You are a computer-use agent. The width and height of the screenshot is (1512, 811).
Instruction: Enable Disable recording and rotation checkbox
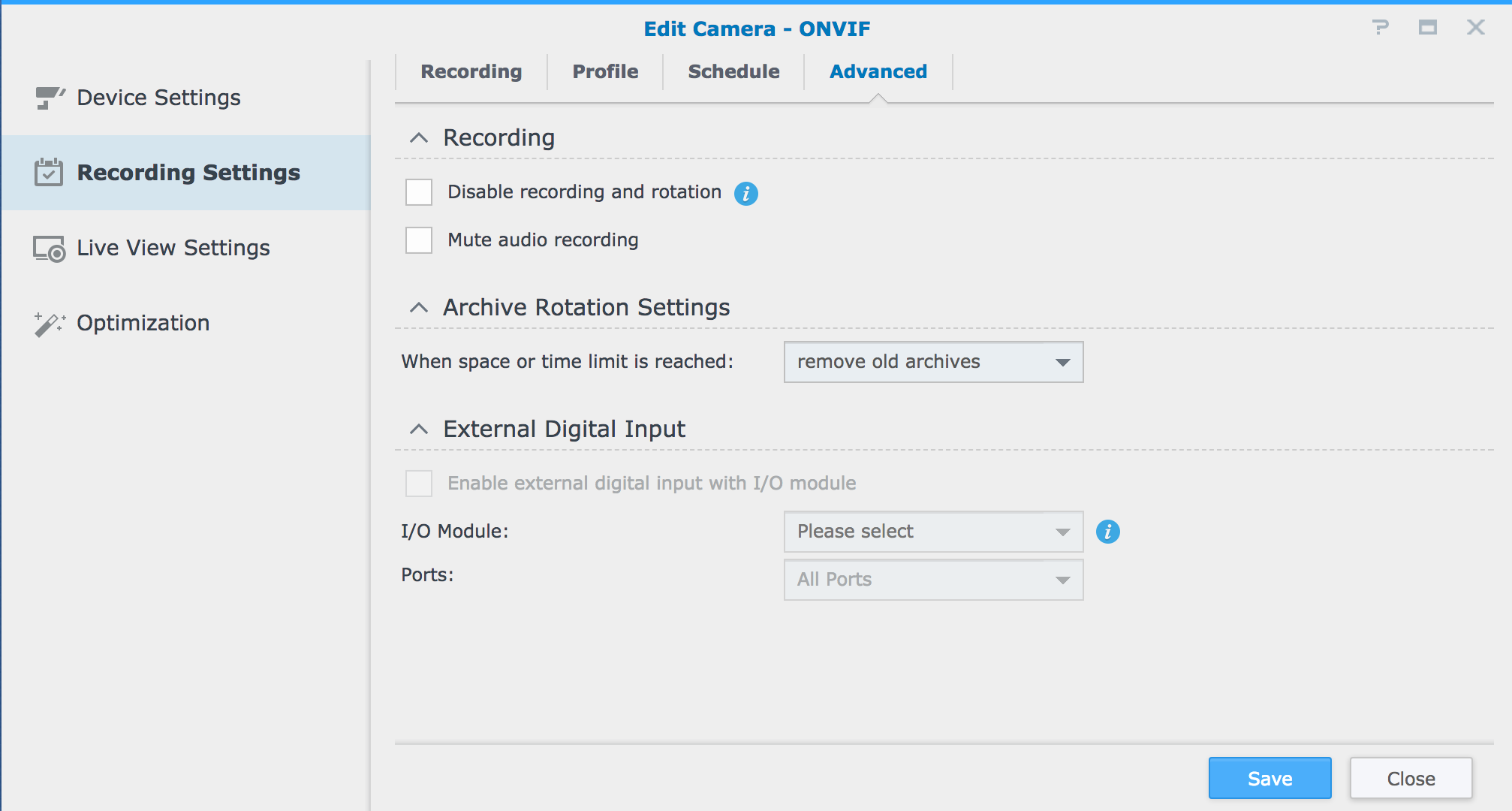coord(419,192)
